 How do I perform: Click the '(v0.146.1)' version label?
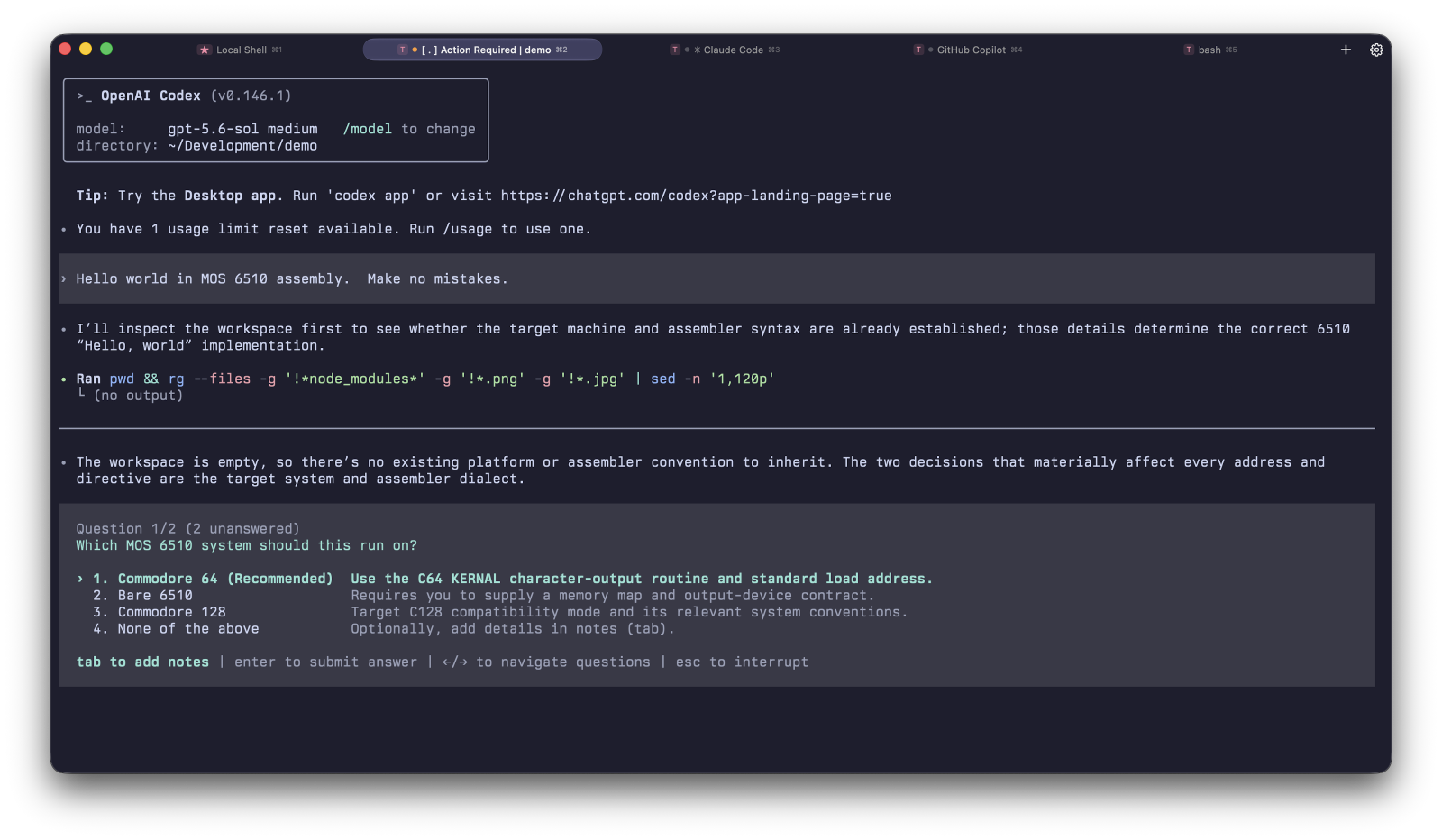click(x=251, y=96)
